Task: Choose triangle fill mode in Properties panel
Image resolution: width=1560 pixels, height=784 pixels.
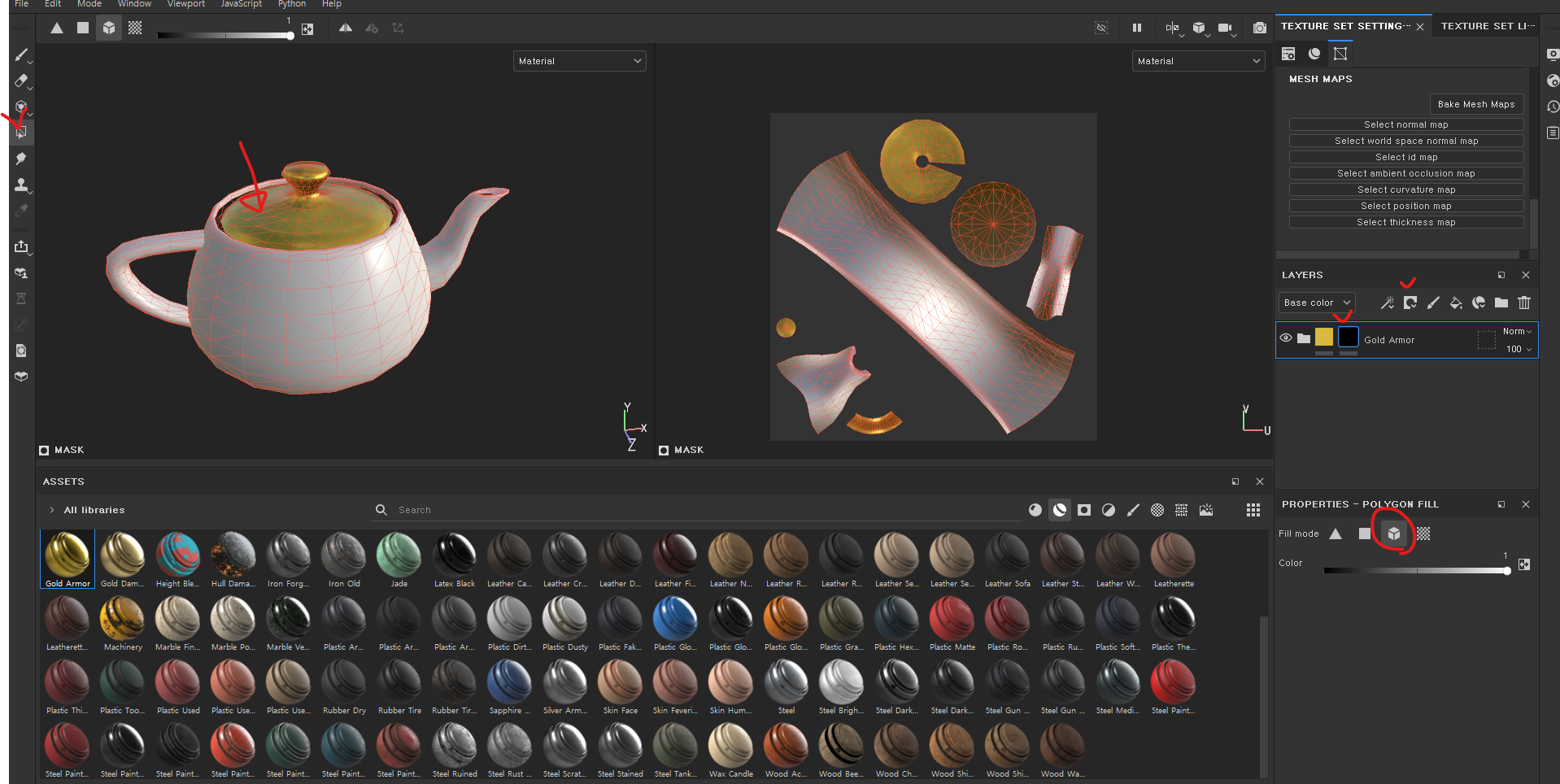Action: click(1336, 534)
